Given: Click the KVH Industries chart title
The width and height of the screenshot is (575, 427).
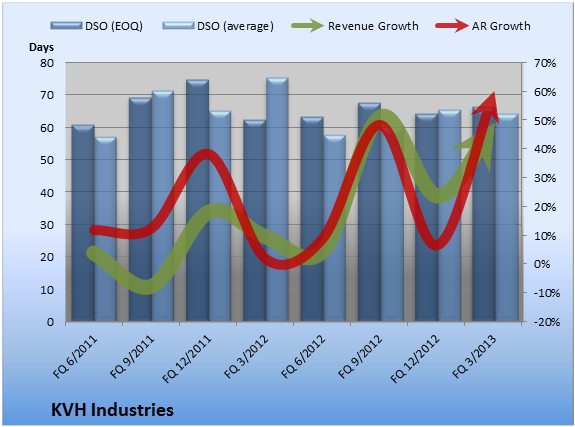Looking at the screenshot, I should [x=112, y=410].
